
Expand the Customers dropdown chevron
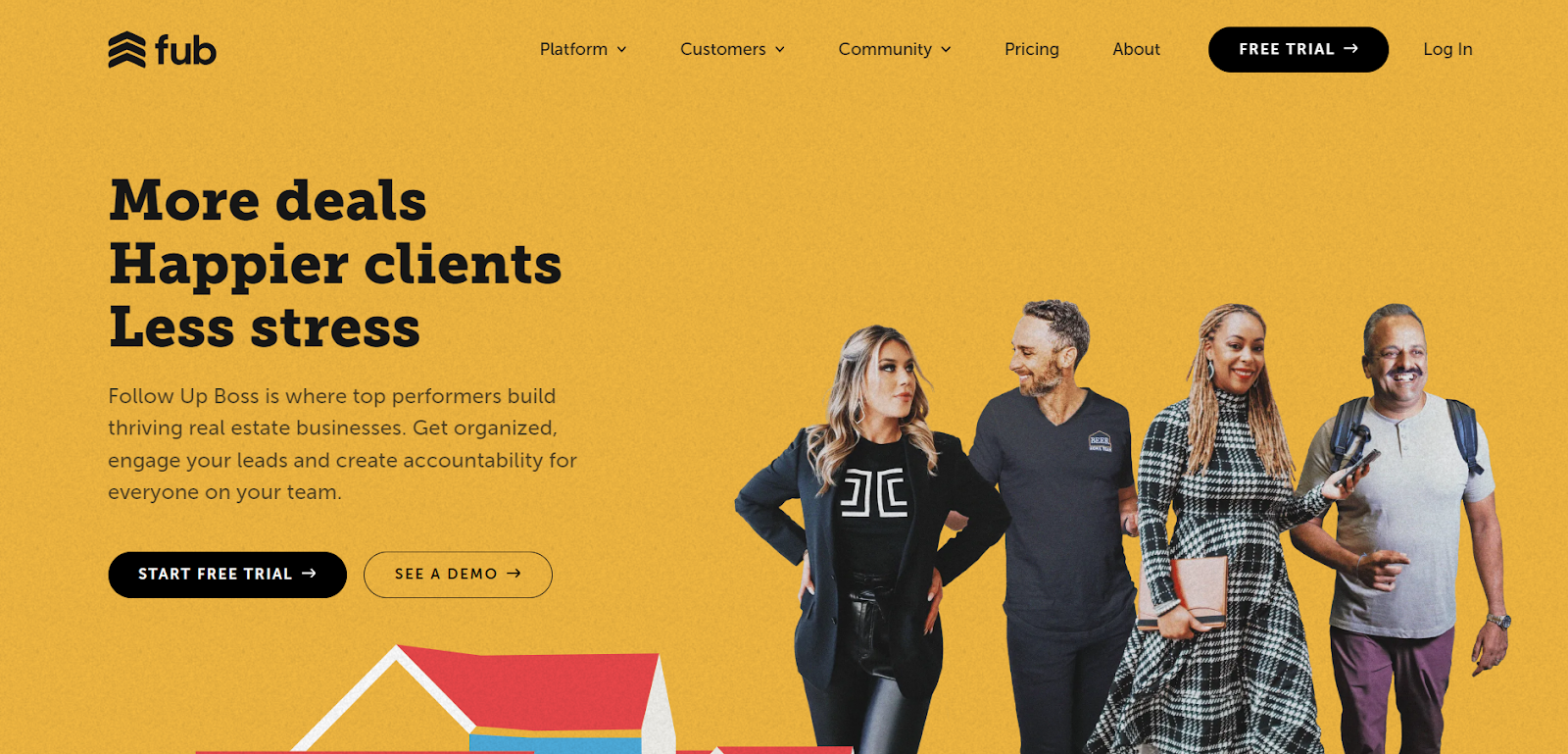pyautogui.click(x=780, y=50)
